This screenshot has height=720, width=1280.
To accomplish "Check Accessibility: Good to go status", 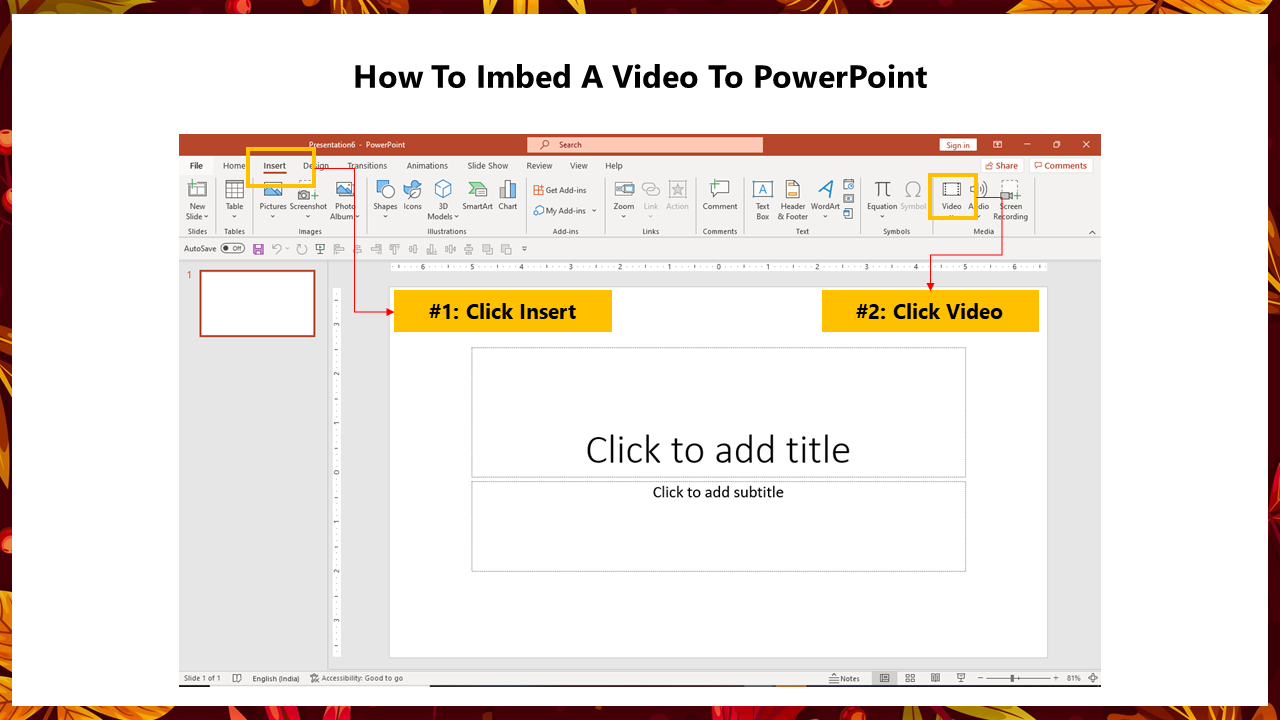I will pos(357,678).
